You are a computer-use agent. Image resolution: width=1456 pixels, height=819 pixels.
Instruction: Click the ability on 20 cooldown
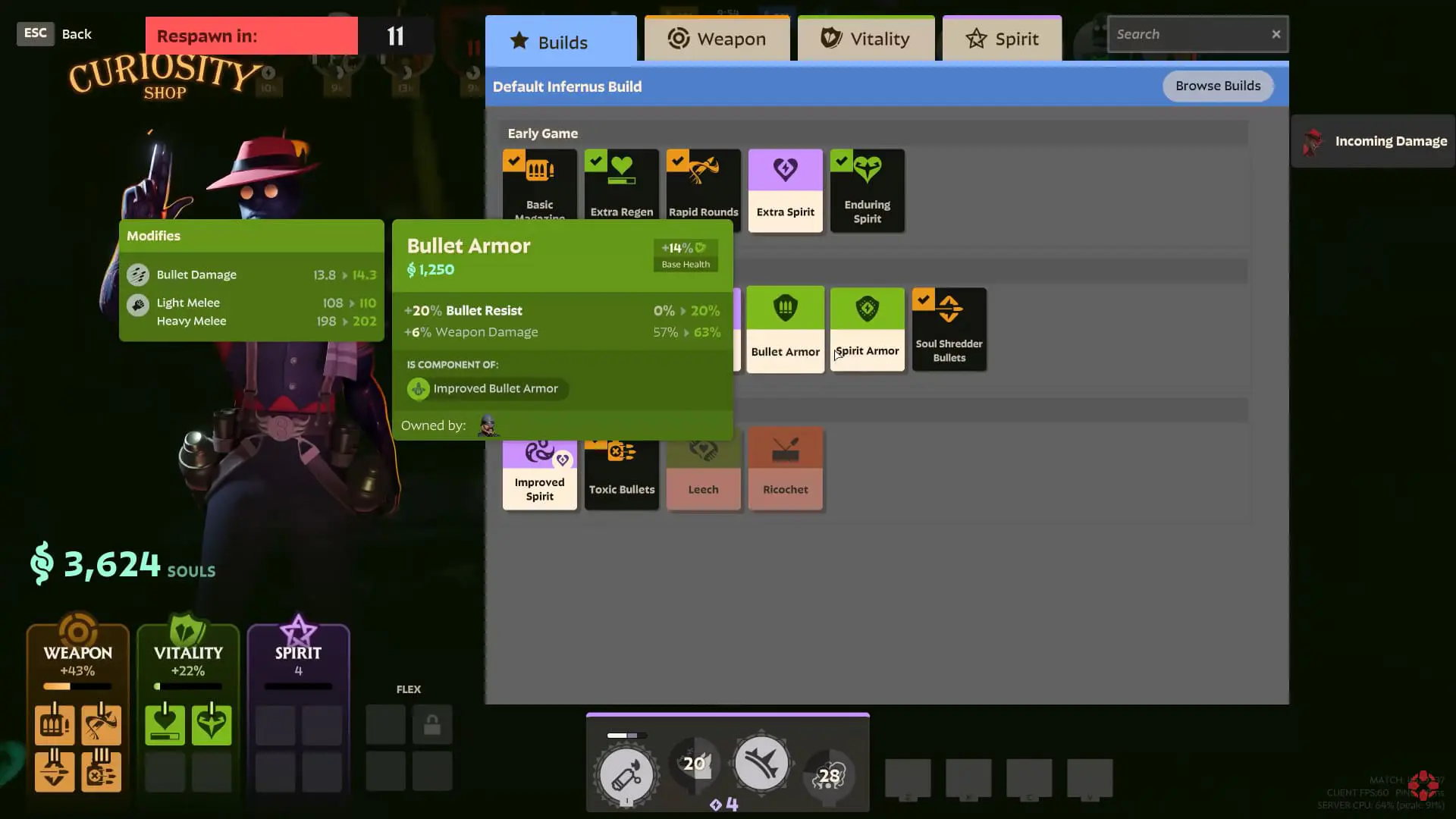[694, 763]
